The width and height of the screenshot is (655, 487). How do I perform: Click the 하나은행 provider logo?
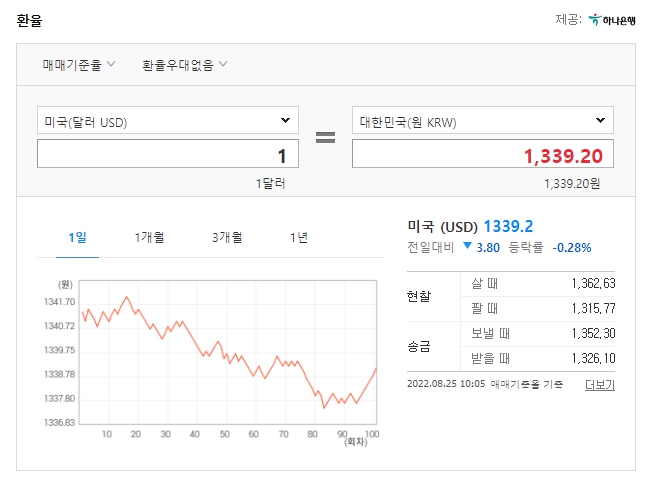point(612,20)
